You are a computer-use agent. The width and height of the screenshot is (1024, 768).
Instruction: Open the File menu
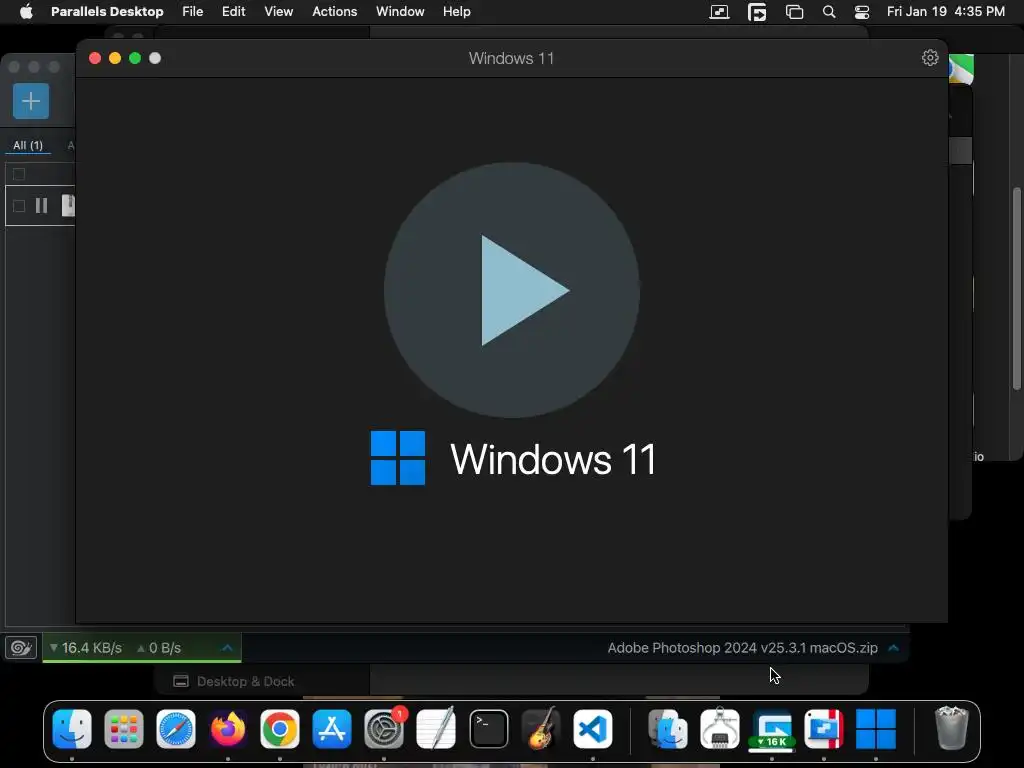point(193,12)
